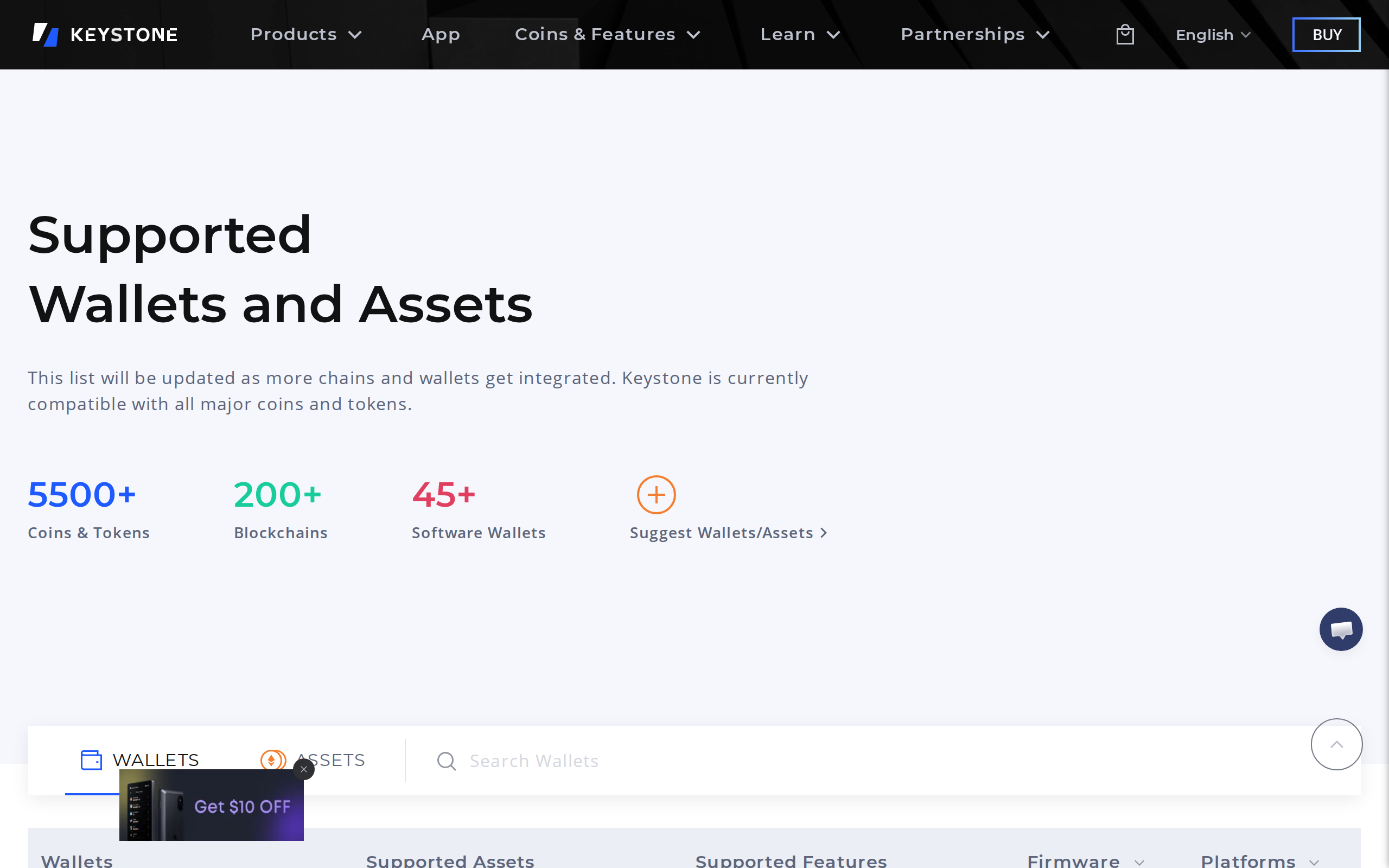Click the BUY button
The width and height of the screenshot is (1389, 868).
(1326, 34)
